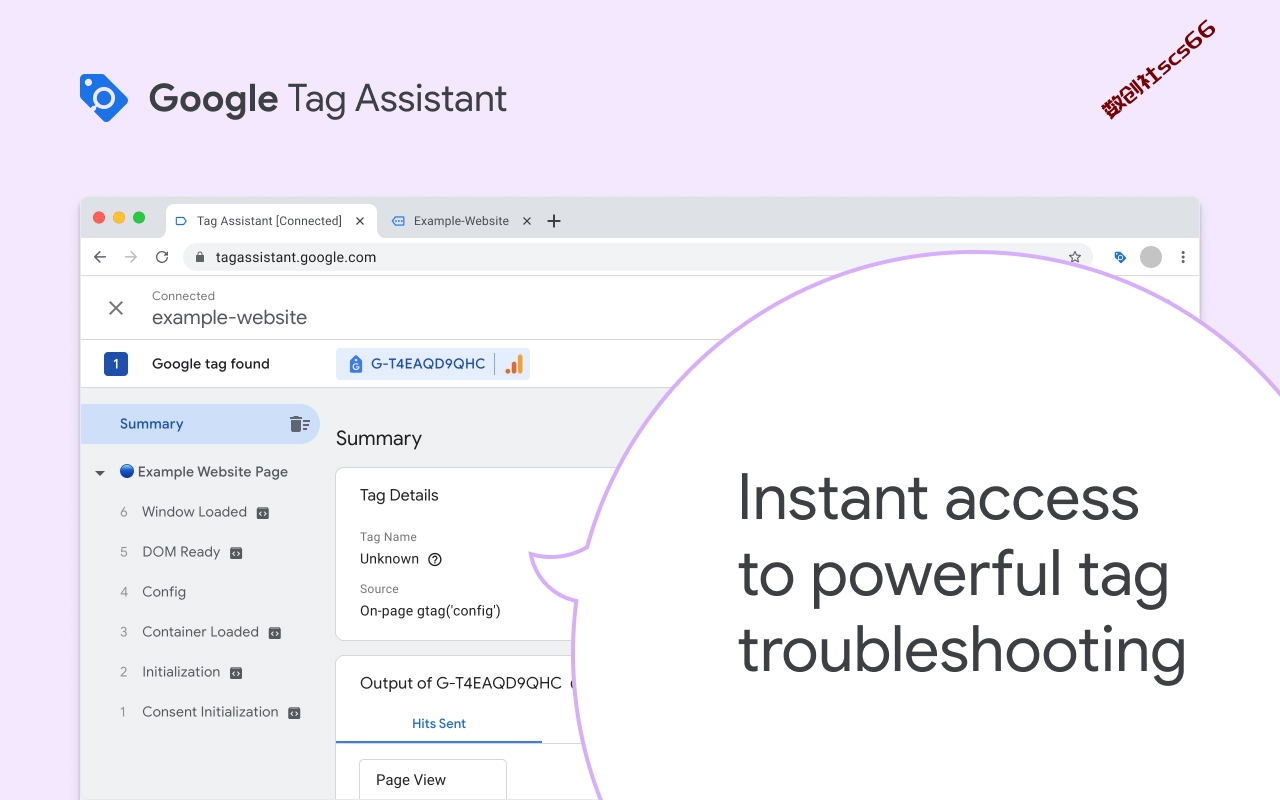Screen dimensions: 1280x800
Task: Close the Tag Assistant [Connected] tab
Action: click(x=360, y=221)
